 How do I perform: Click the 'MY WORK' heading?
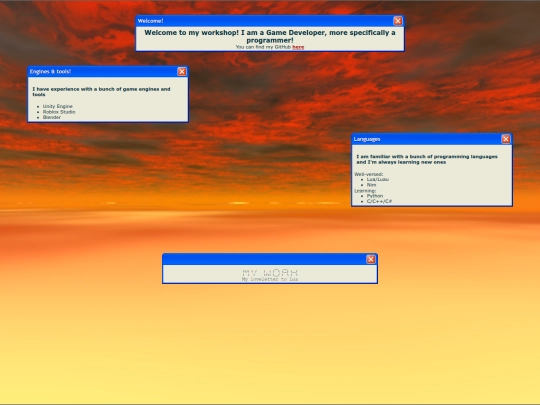(x=270, y=273)
